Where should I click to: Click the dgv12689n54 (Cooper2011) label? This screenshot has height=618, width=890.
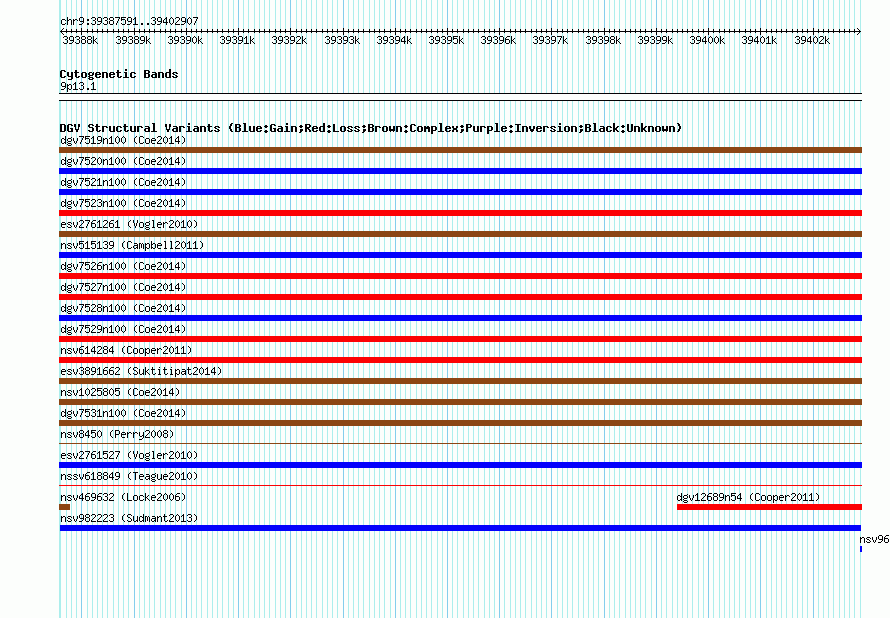[x=748, y=497]
